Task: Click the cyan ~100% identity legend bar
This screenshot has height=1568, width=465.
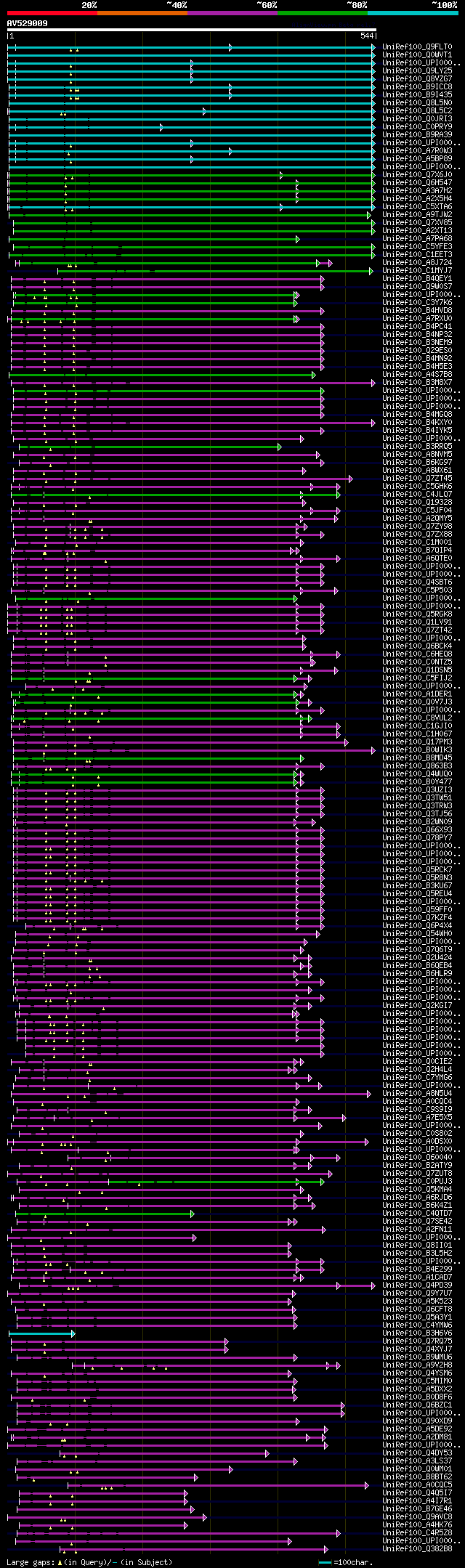Action: pos(413,13)
